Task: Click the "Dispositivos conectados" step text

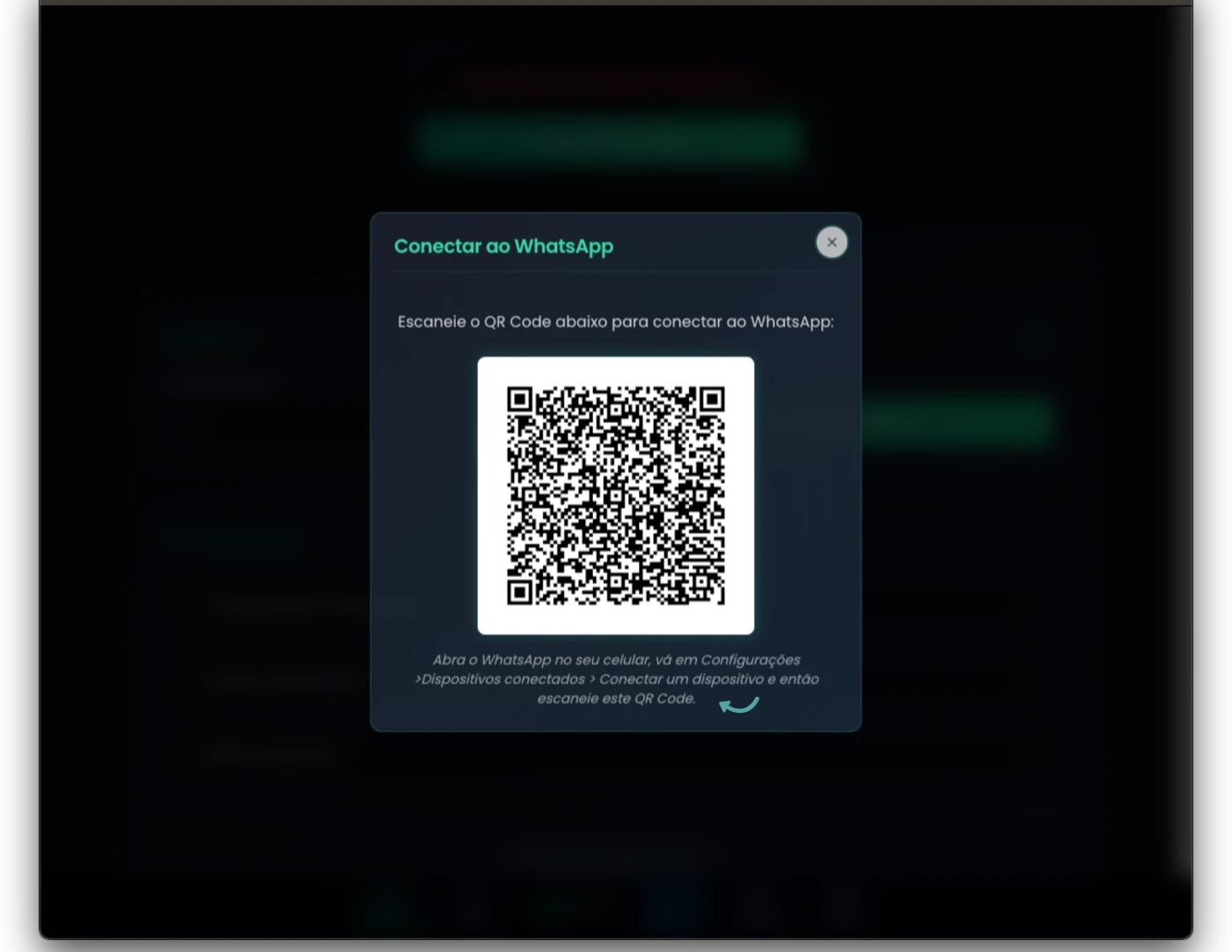Action: pos(503,679)
